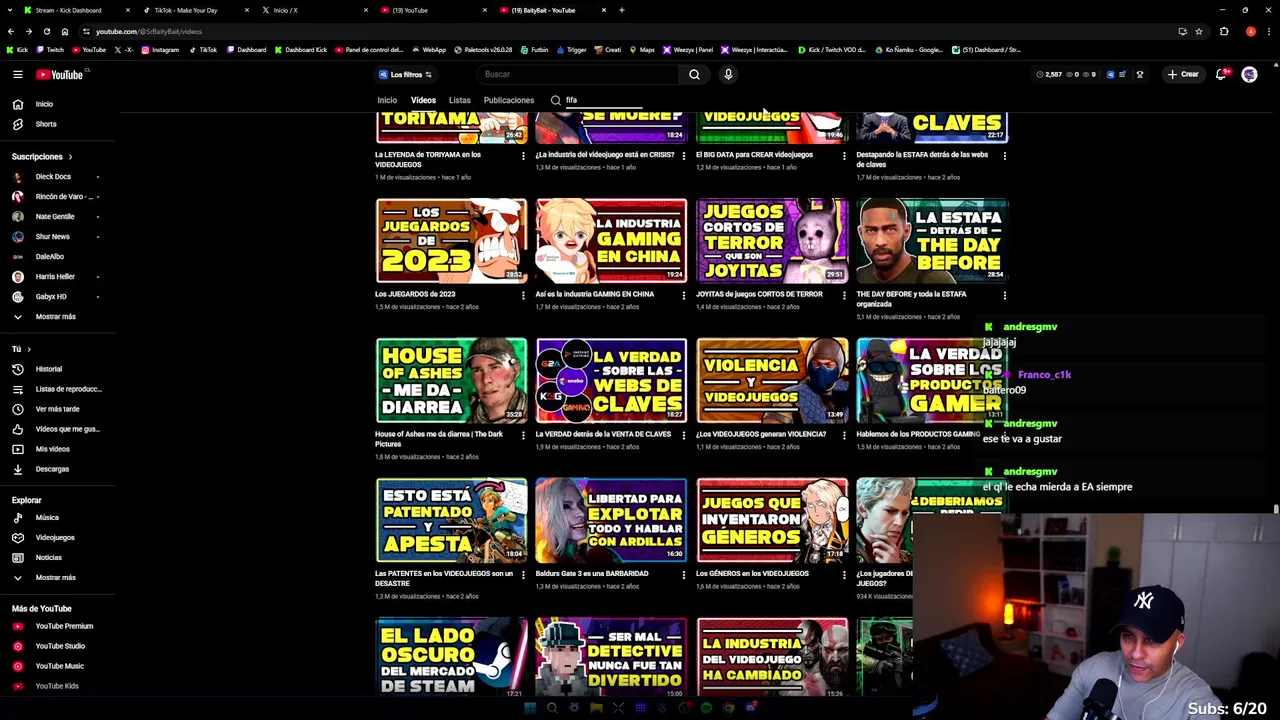
Task: Open the account avatar menu
Action: 1249,74
